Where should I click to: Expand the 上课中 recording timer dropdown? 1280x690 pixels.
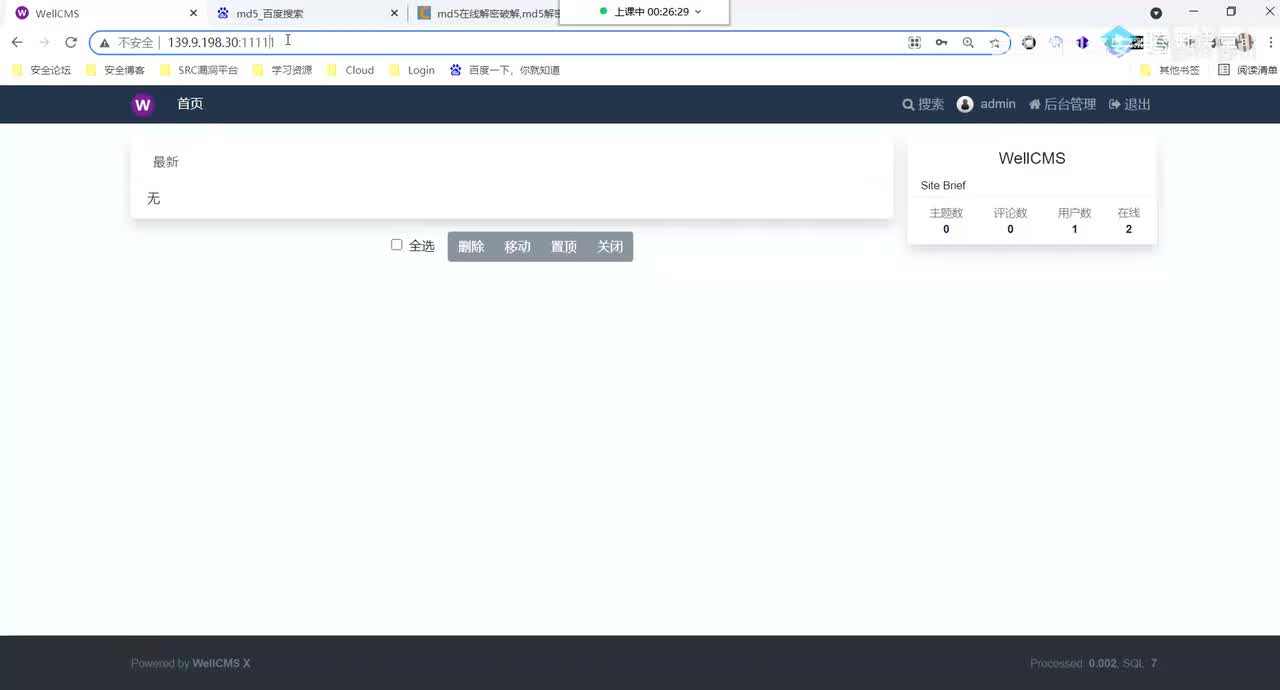[698, 12]
